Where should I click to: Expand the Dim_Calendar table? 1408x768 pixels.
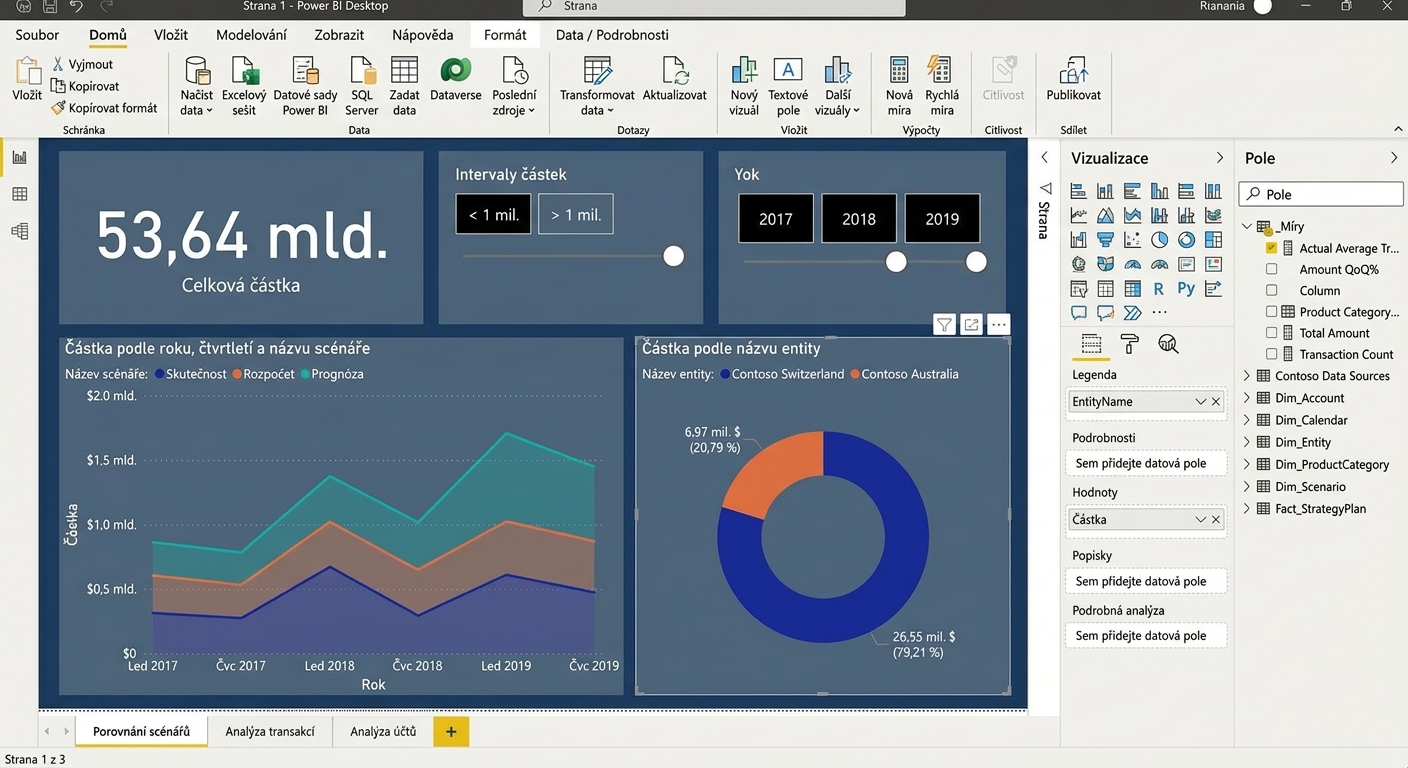click(1247, 420)
